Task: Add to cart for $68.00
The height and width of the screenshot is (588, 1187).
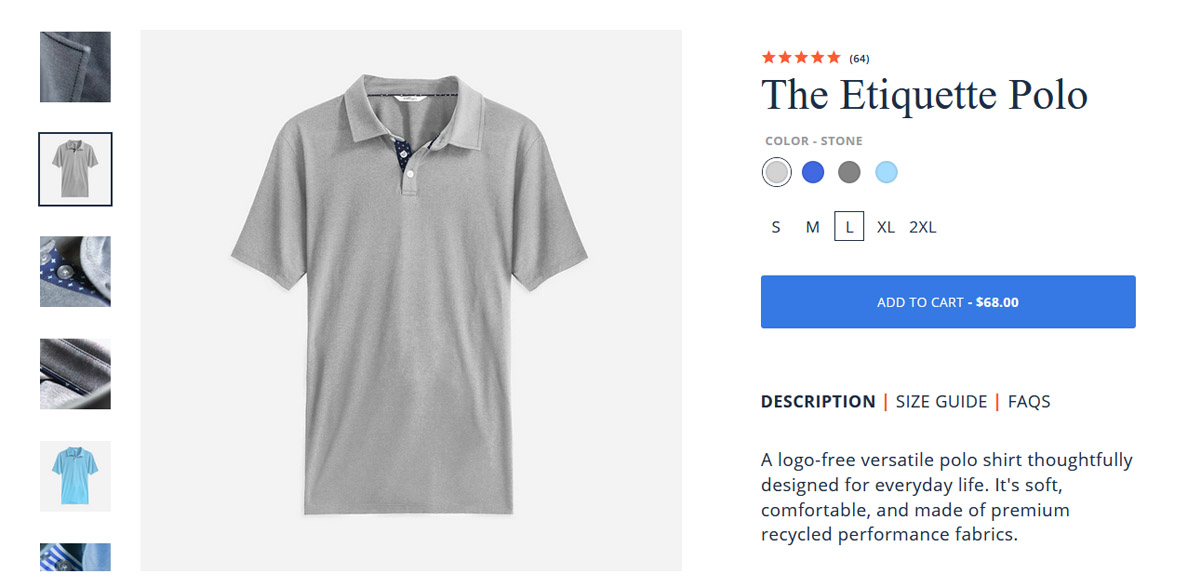Action: tap(948, 302)
